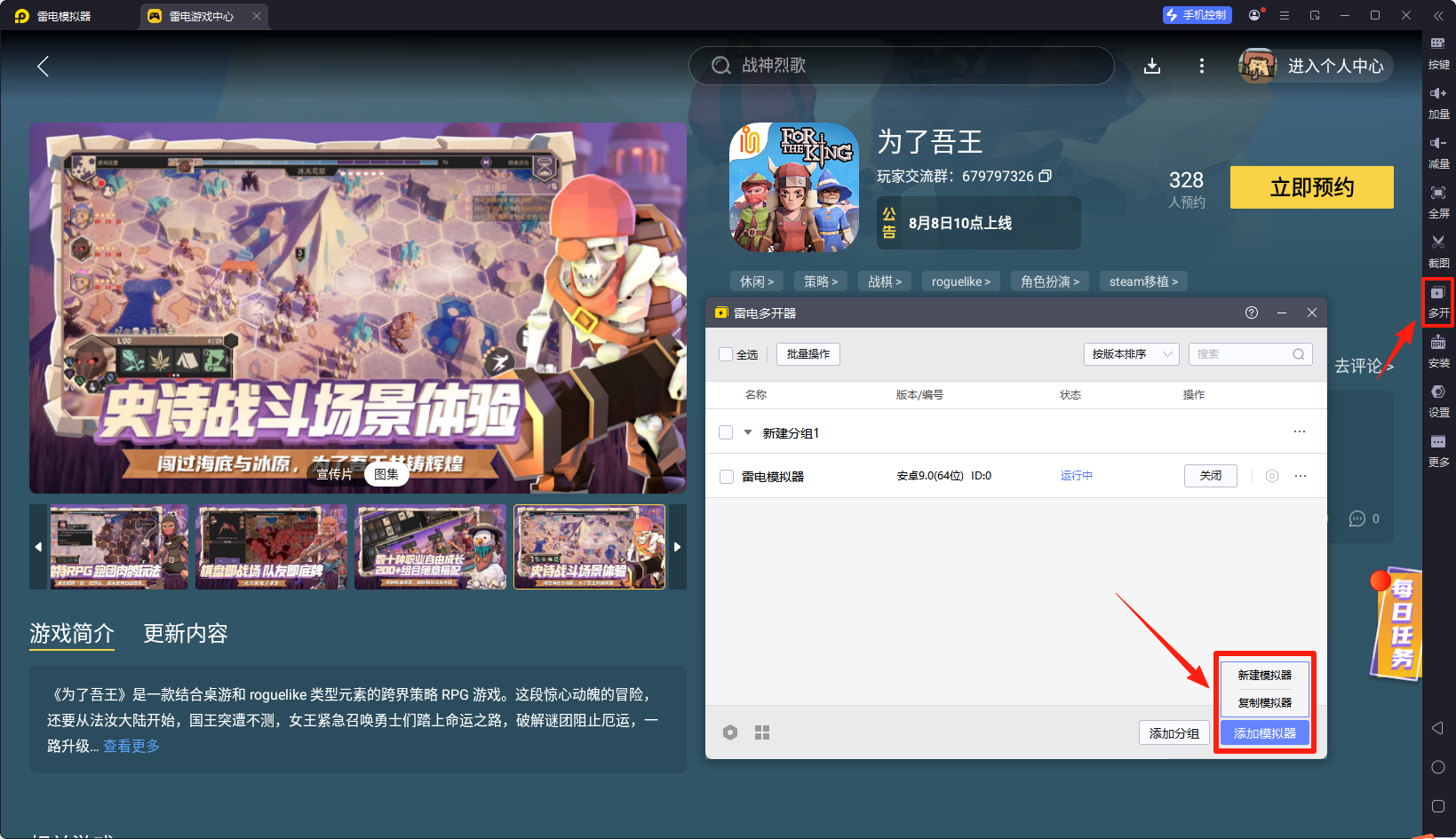The width and height of the screenshot is (1456, 839).
Task: Open the download manager icon near search
Action: (x=1152, y=66)
